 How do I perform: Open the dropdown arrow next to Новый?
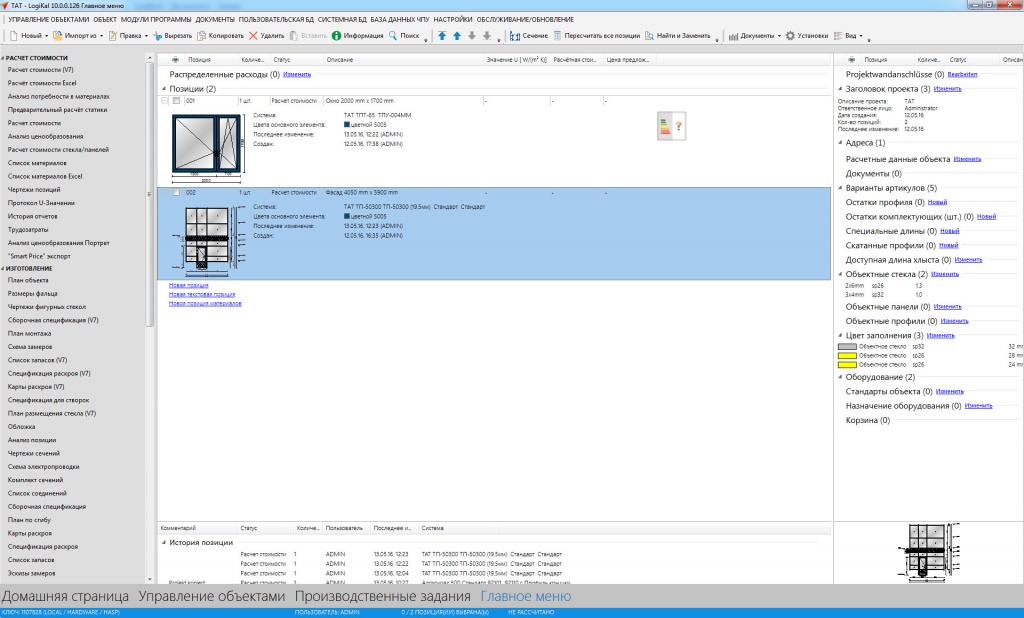46,36
